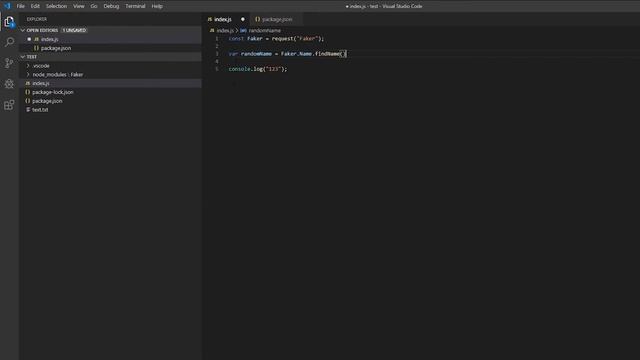Open the Edit menu
Image resolution: width=640 pixels, height=360 pixels.
[x=35, y=6]
